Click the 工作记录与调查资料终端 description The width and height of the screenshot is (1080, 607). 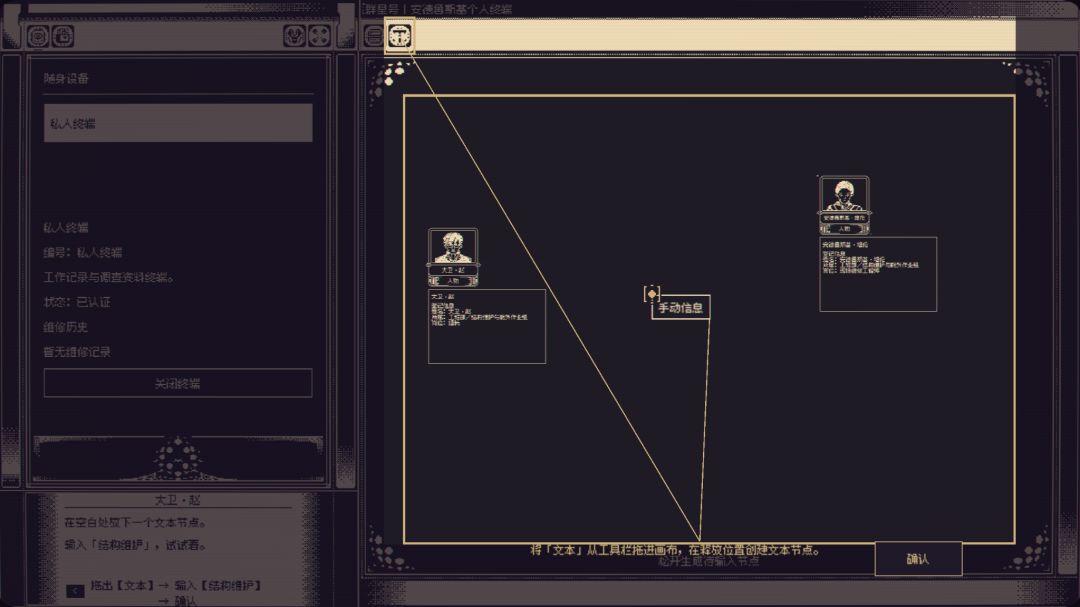(109, 277)
